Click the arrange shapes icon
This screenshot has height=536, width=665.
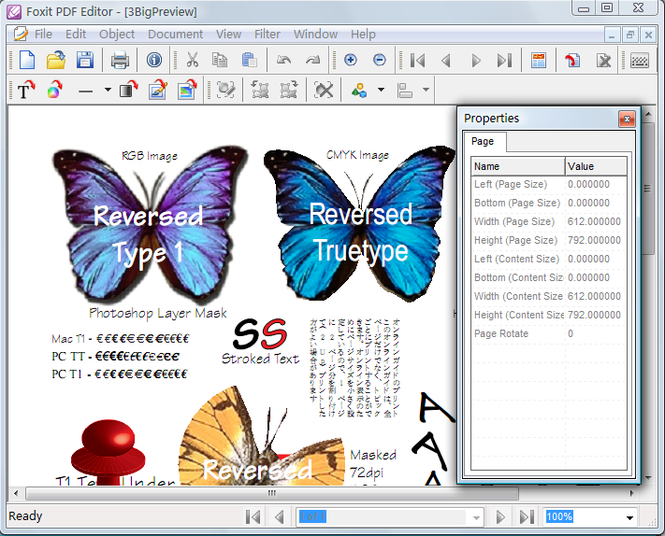[359, 89]
